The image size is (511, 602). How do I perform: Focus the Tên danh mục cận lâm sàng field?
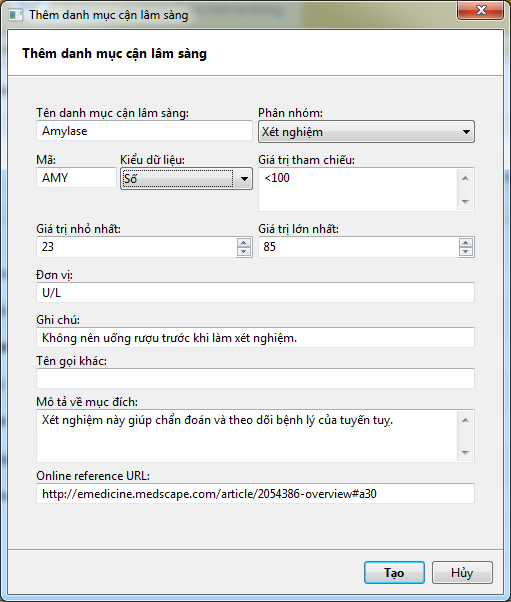[144, 131]
